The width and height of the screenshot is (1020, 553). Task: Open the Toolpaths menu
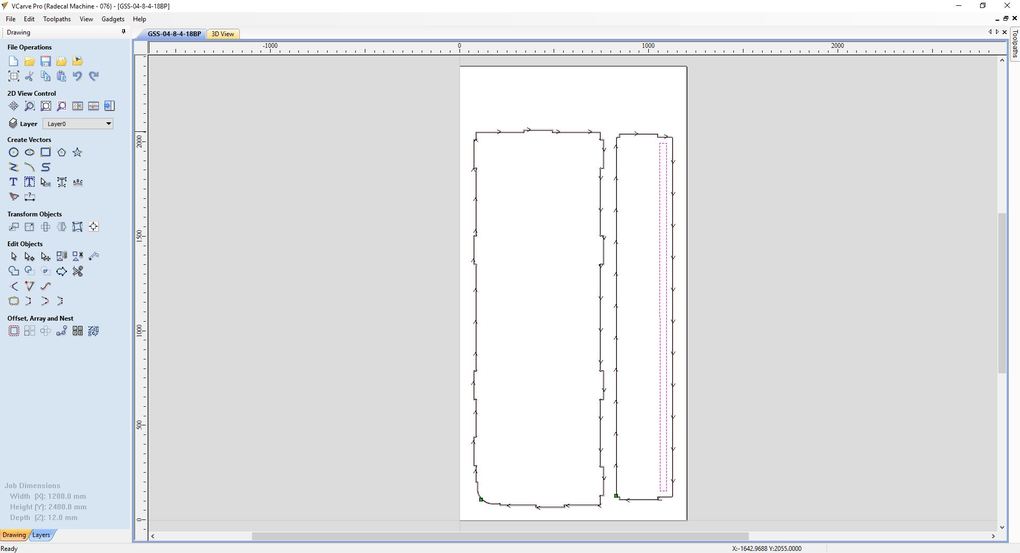click(57, 19)
